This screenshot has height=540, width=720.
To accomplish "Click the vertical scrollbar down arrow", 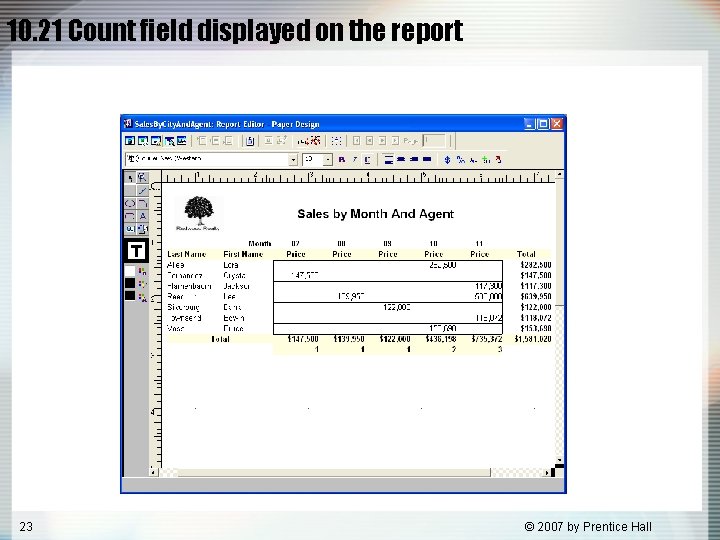I will (559, 460).
